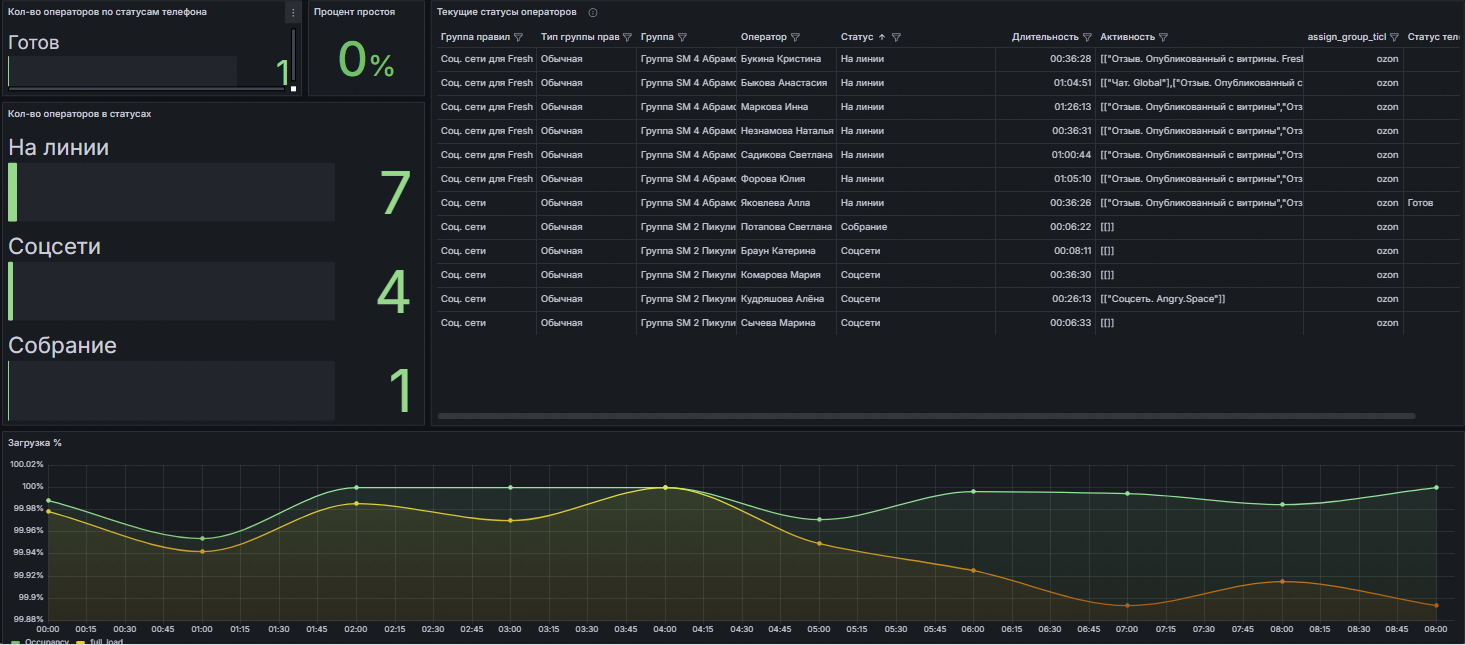
Task: Click info icon beside Текущие статусы операторов
Action: (x=593, y=13)
